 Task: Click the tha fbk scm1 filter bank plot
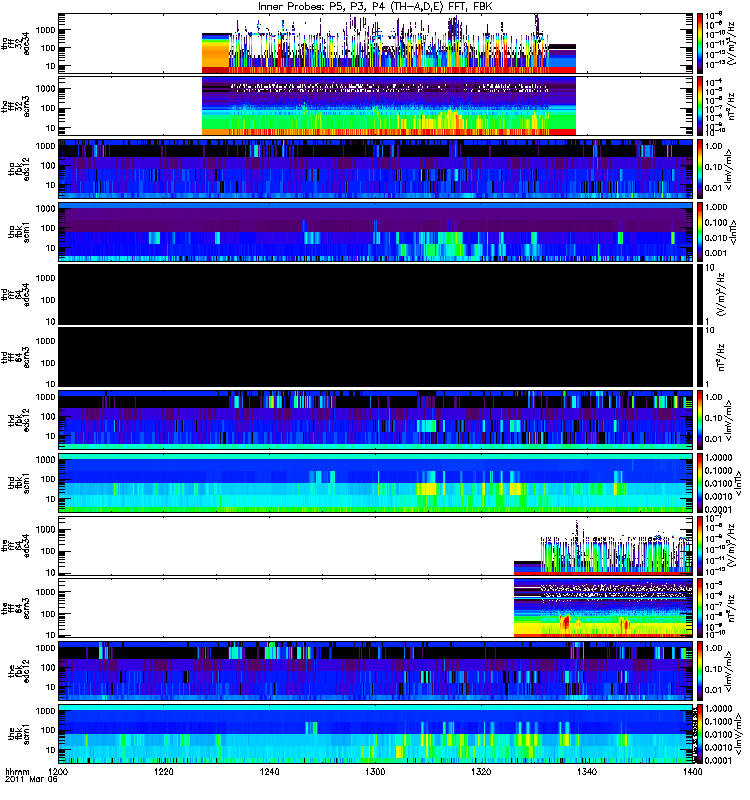click(375, 232)
